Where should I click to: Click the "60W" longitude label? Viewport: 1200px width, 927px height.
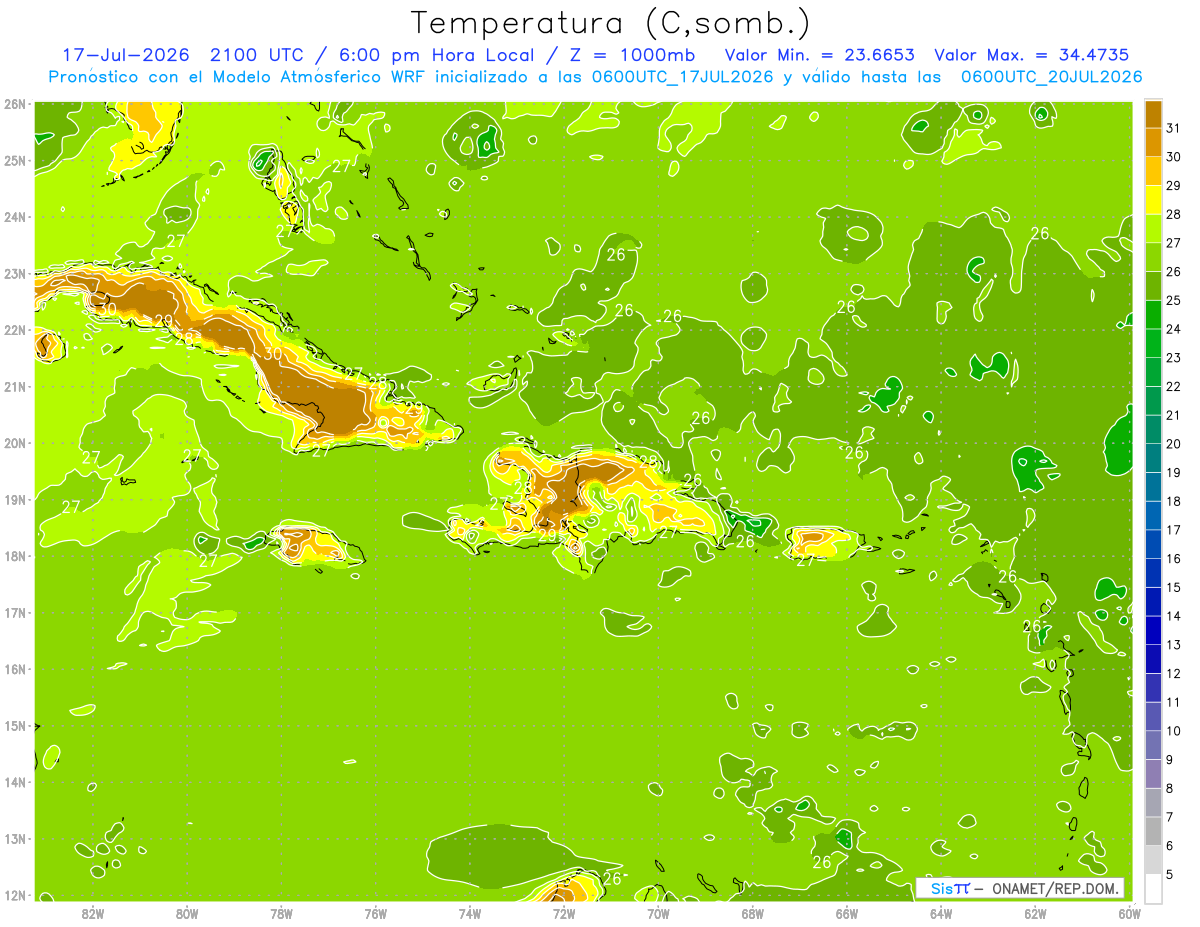coord(1130,912)
